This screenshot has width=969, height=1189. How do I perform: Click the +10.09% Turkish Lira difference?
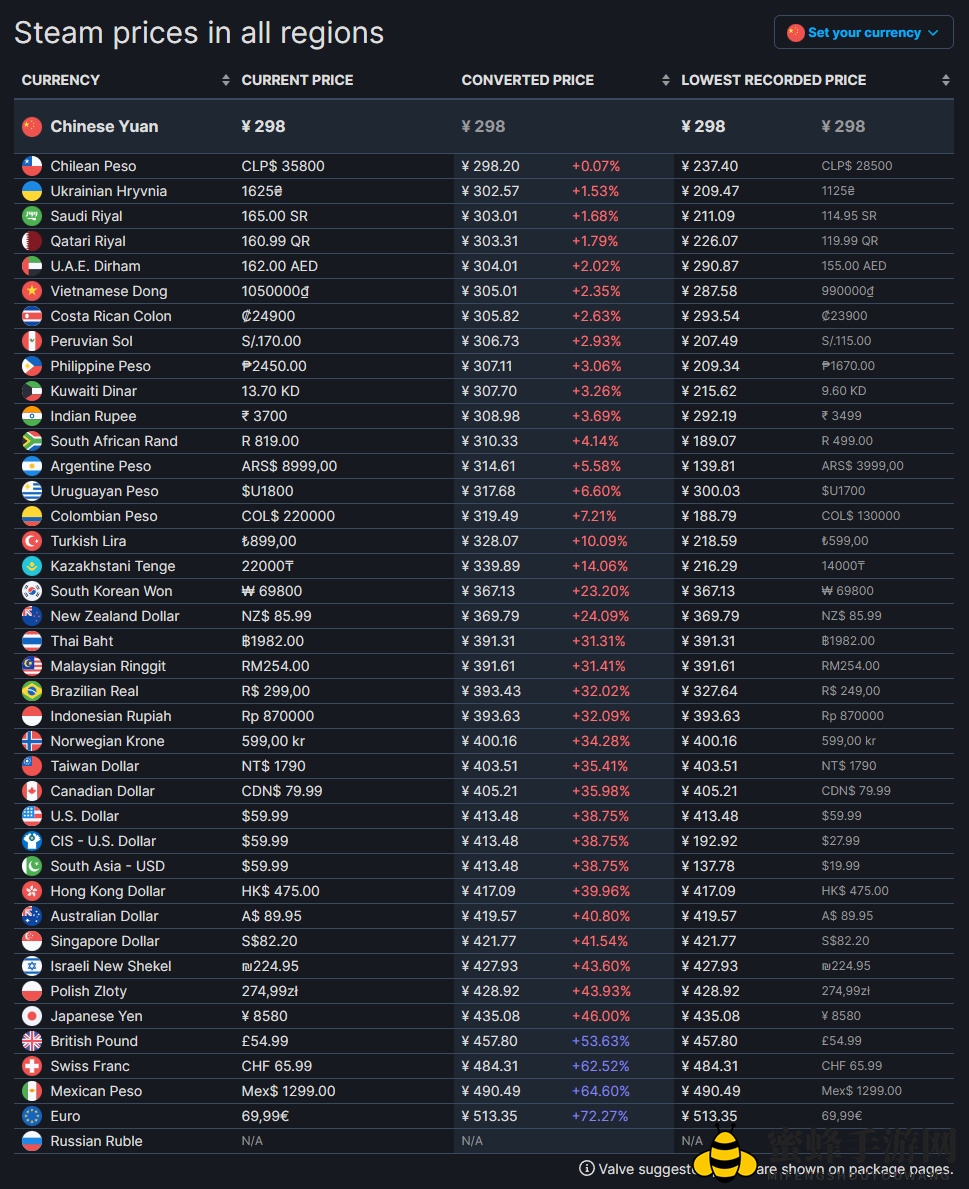tap(600, 541)
